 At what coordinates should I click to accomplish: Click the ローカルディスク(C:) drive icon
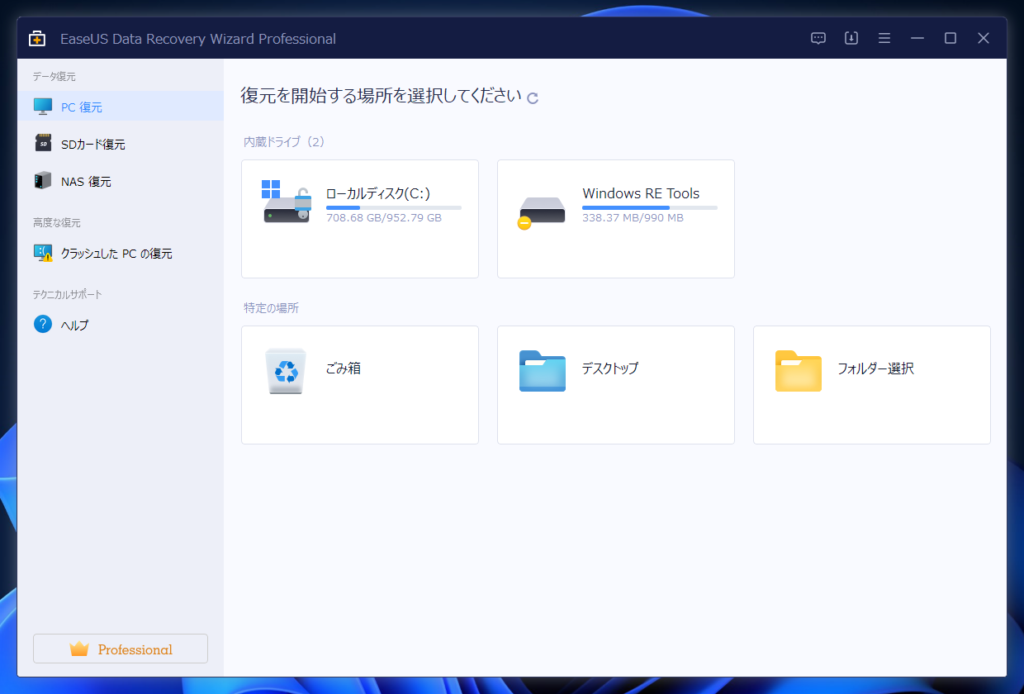(287, 203)
